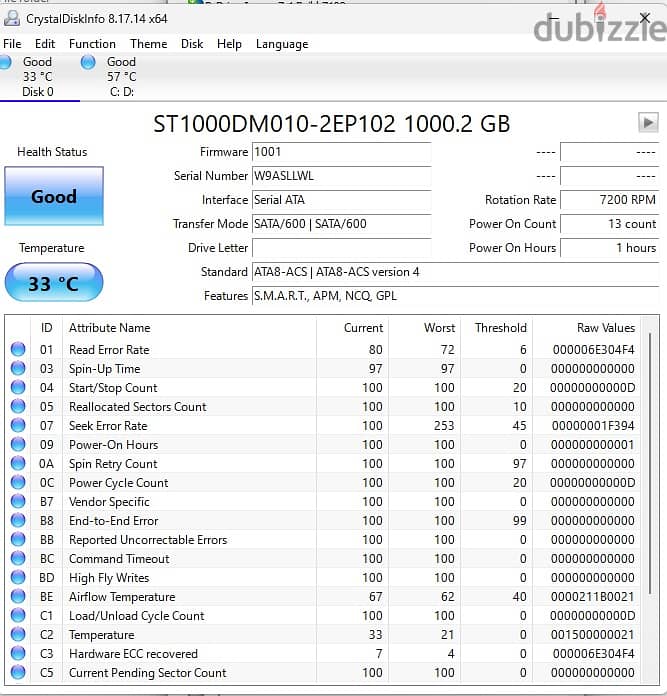Open the Edit menu
Screen dimensions: 667x696
pos(45,44)
